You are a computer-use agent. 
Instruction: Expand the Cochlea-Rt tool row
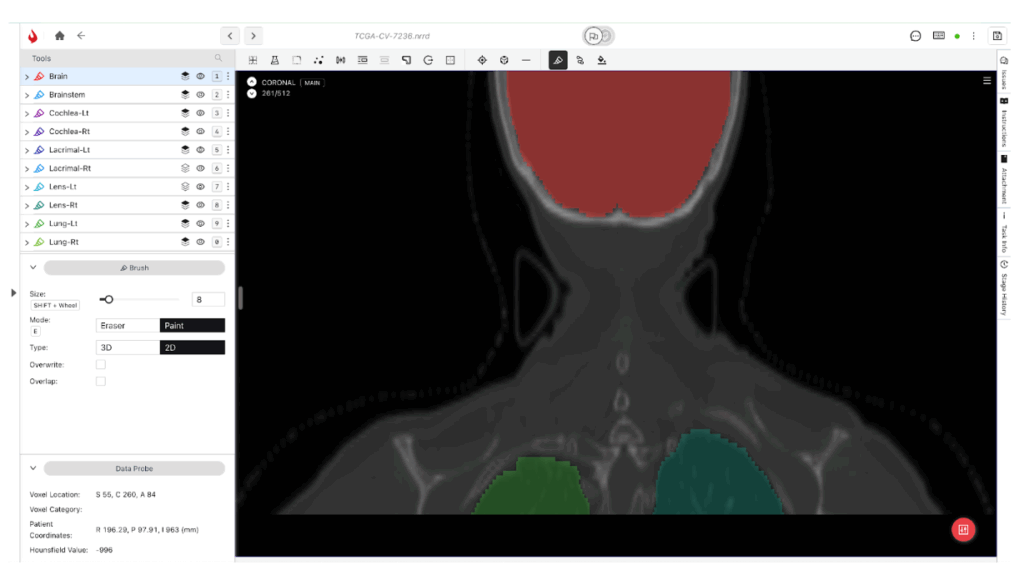click(x=27, y=131)
